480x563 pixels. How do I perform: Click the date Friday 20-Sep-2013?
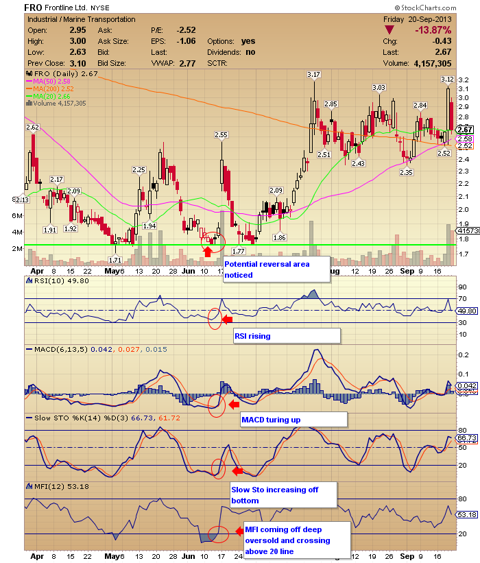(x=417, y=19)
